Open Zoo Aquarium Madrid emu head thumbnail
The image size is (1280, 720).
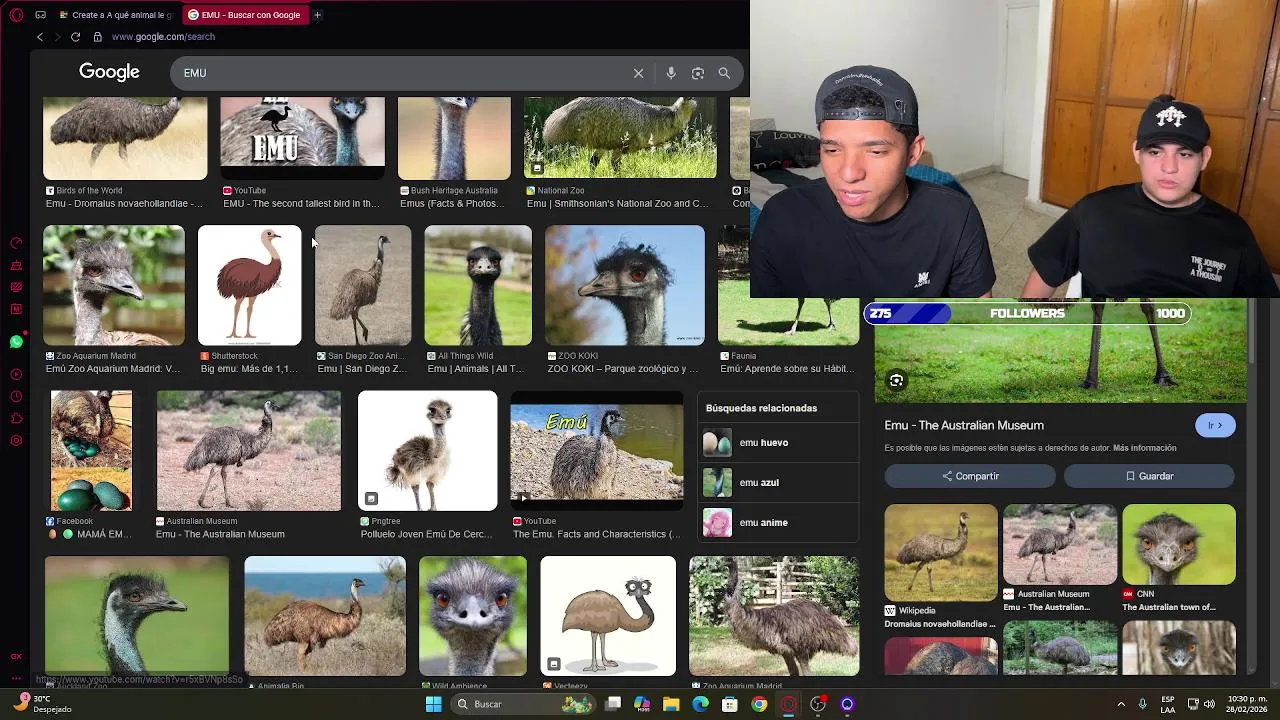coord(113,285)
